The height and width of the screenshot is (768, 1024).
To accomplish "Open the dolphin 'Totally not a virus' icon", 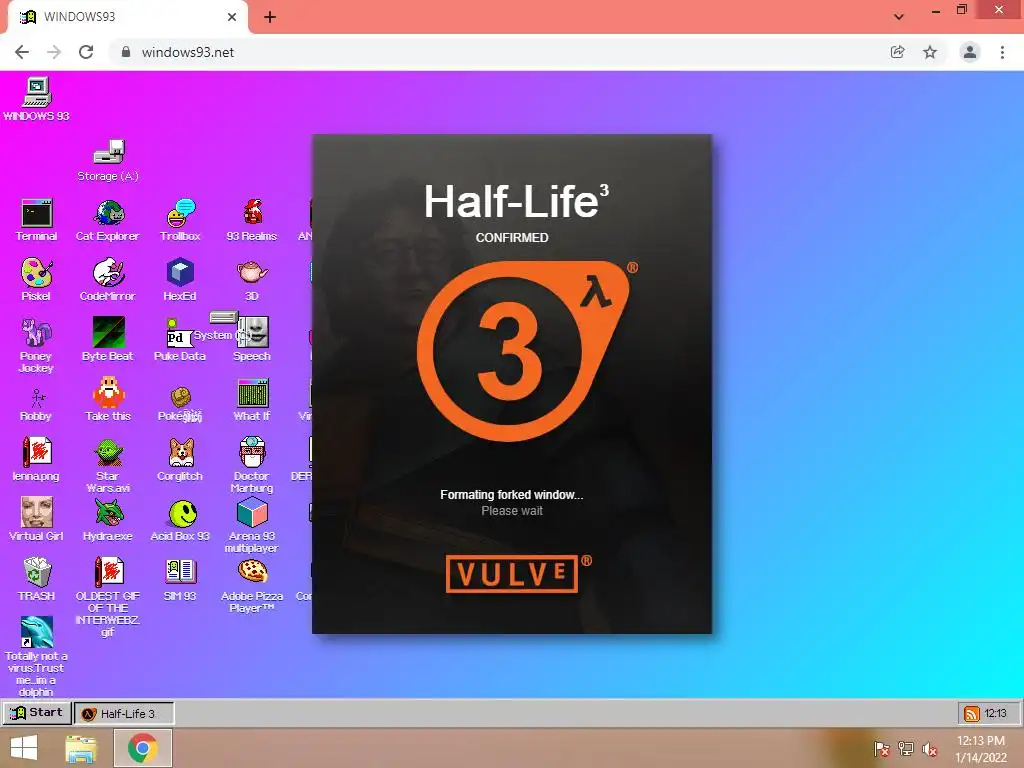I will [x=36, y=656].
